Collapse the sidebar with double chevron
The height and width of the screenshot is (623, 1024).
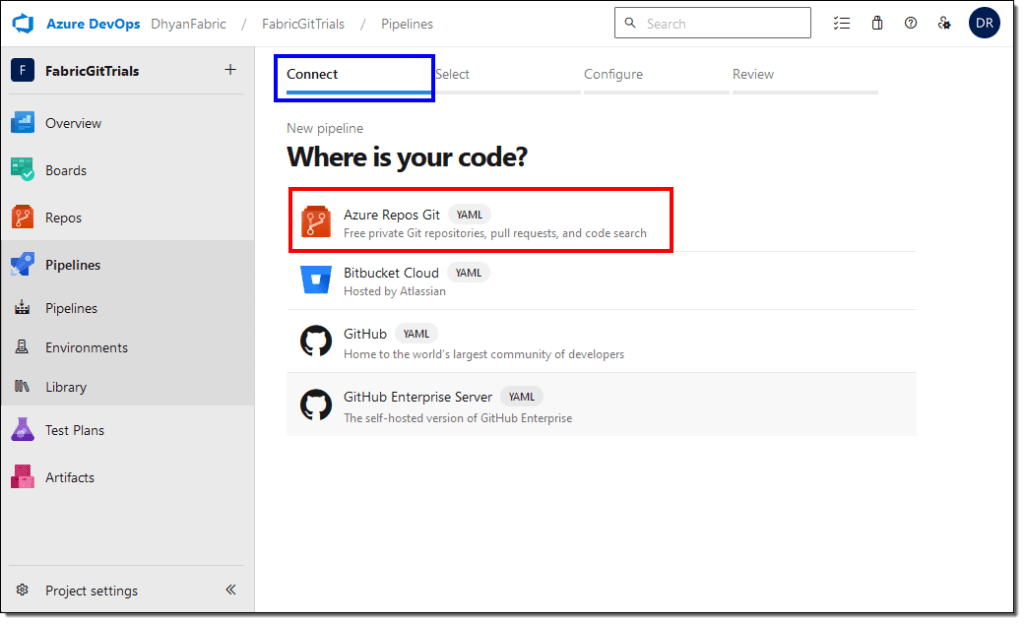click(230, 590)
